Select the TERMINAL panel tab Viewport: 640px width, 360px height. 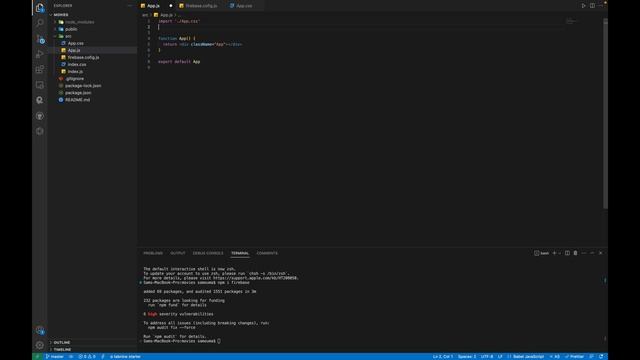(240, 253)
